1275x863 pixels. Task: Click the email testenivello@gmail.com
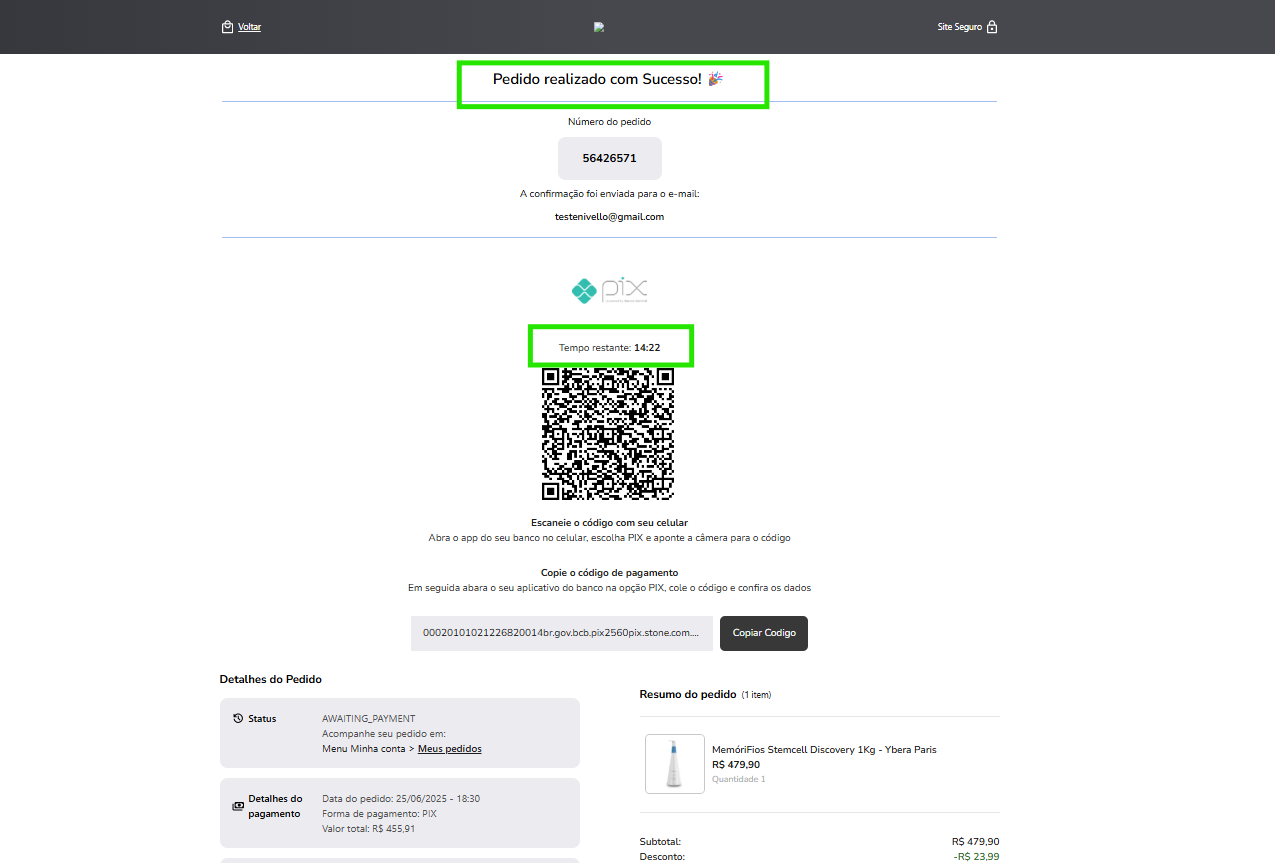coord(610,216)
